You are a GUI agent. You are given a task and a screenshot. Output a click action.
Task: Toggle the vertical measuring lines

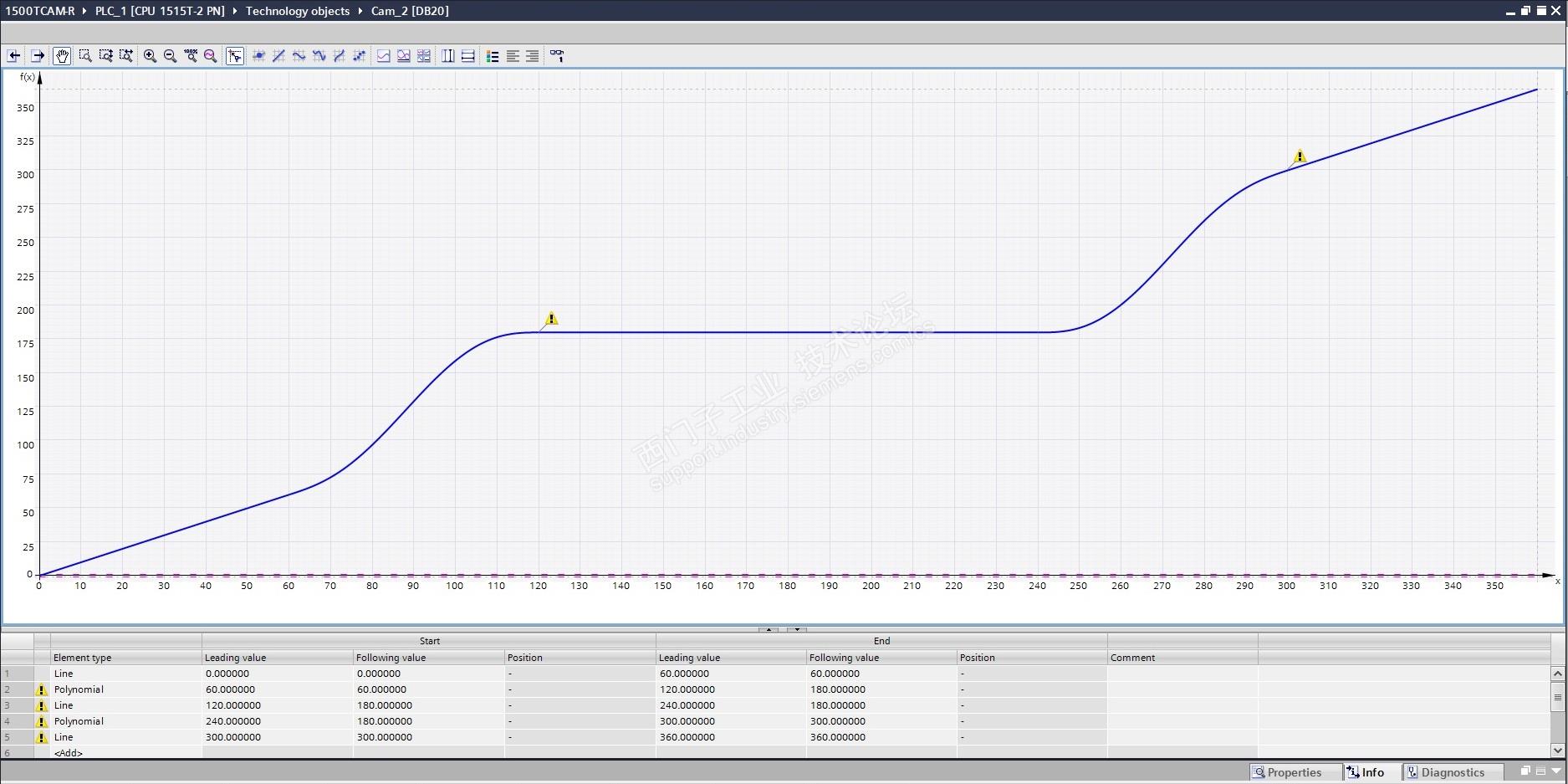pyautogui.click(x=448, y=56)
